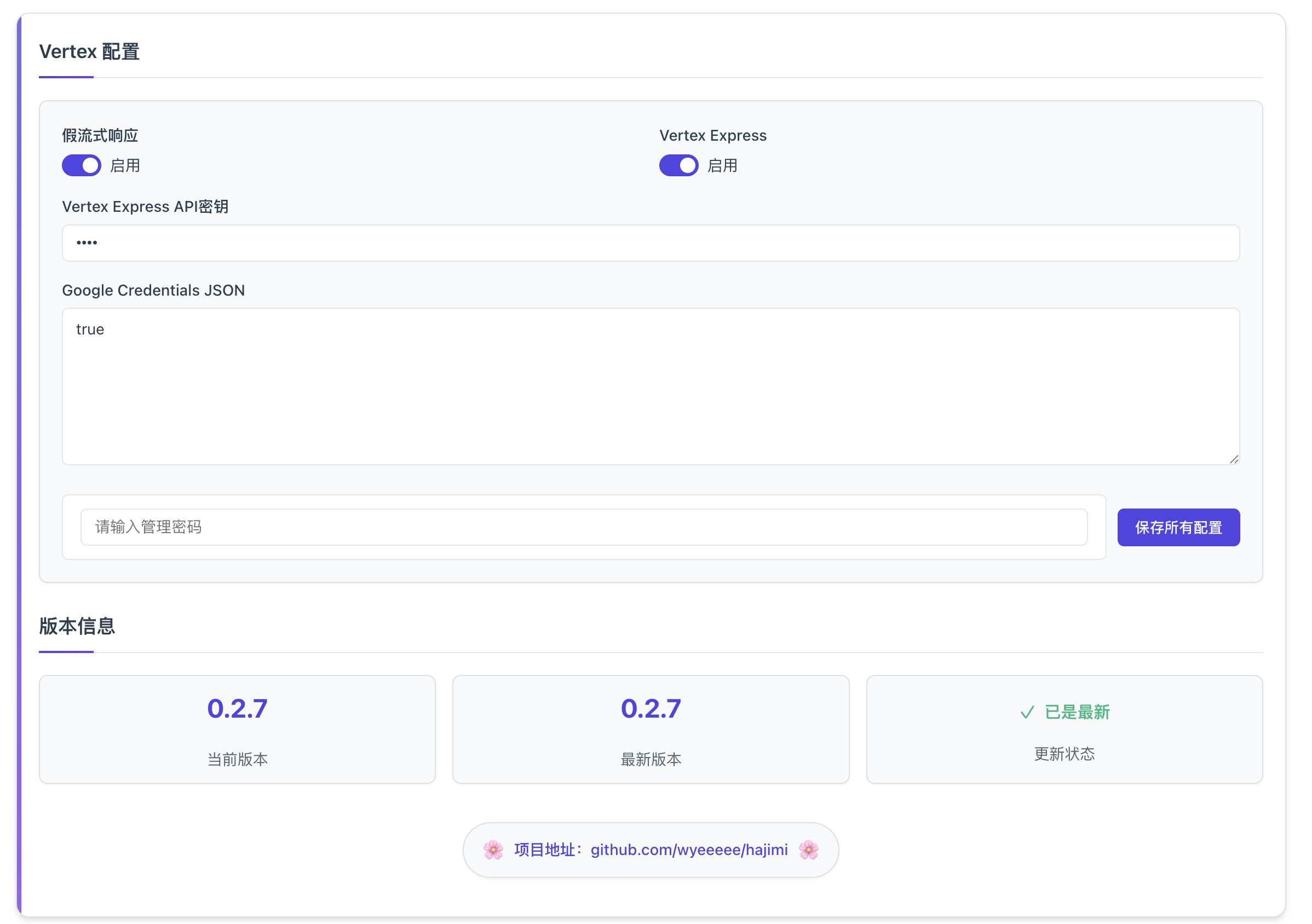Toggle the 假流式响应 switch
The image size is (1312, 924).
(82, 166)
